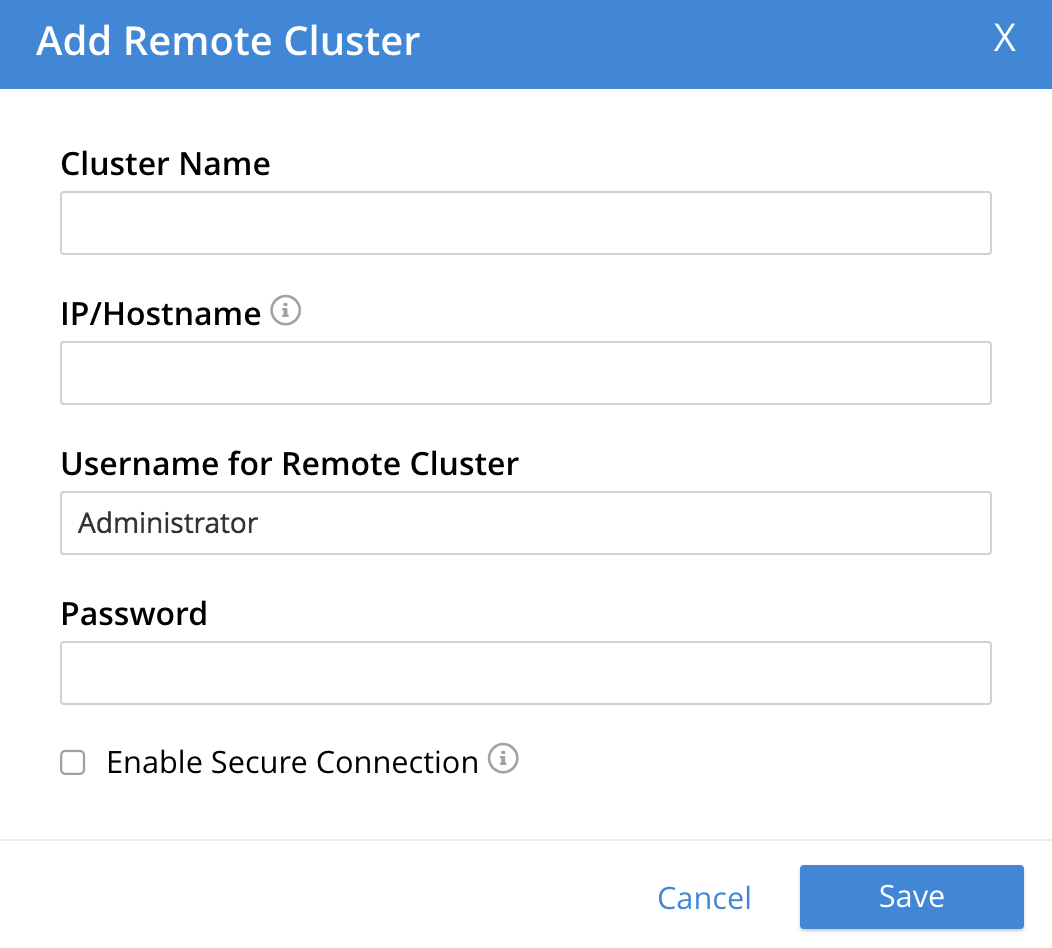Click inside the Password field
Screen dimensions: 1052x948
(x=526, y=672)
